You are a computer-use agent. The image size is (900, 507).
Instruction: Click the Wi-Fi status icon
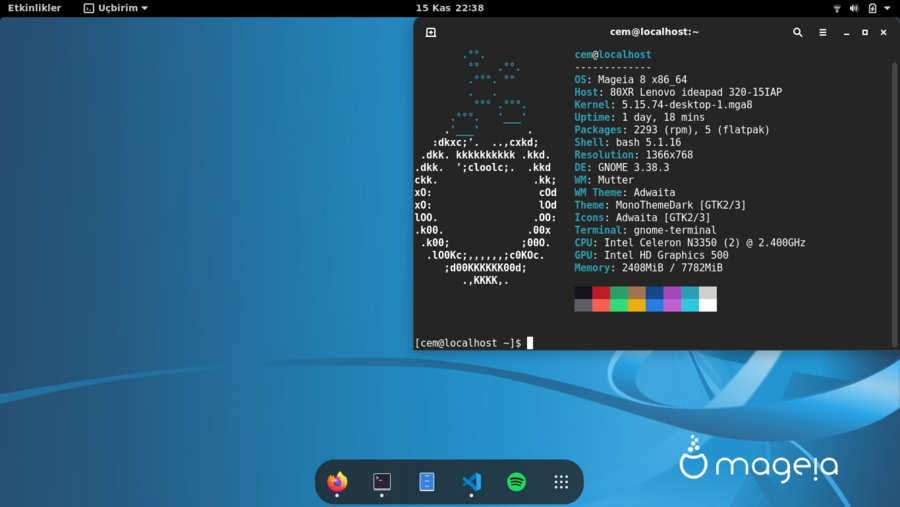(x=837, y=8)
